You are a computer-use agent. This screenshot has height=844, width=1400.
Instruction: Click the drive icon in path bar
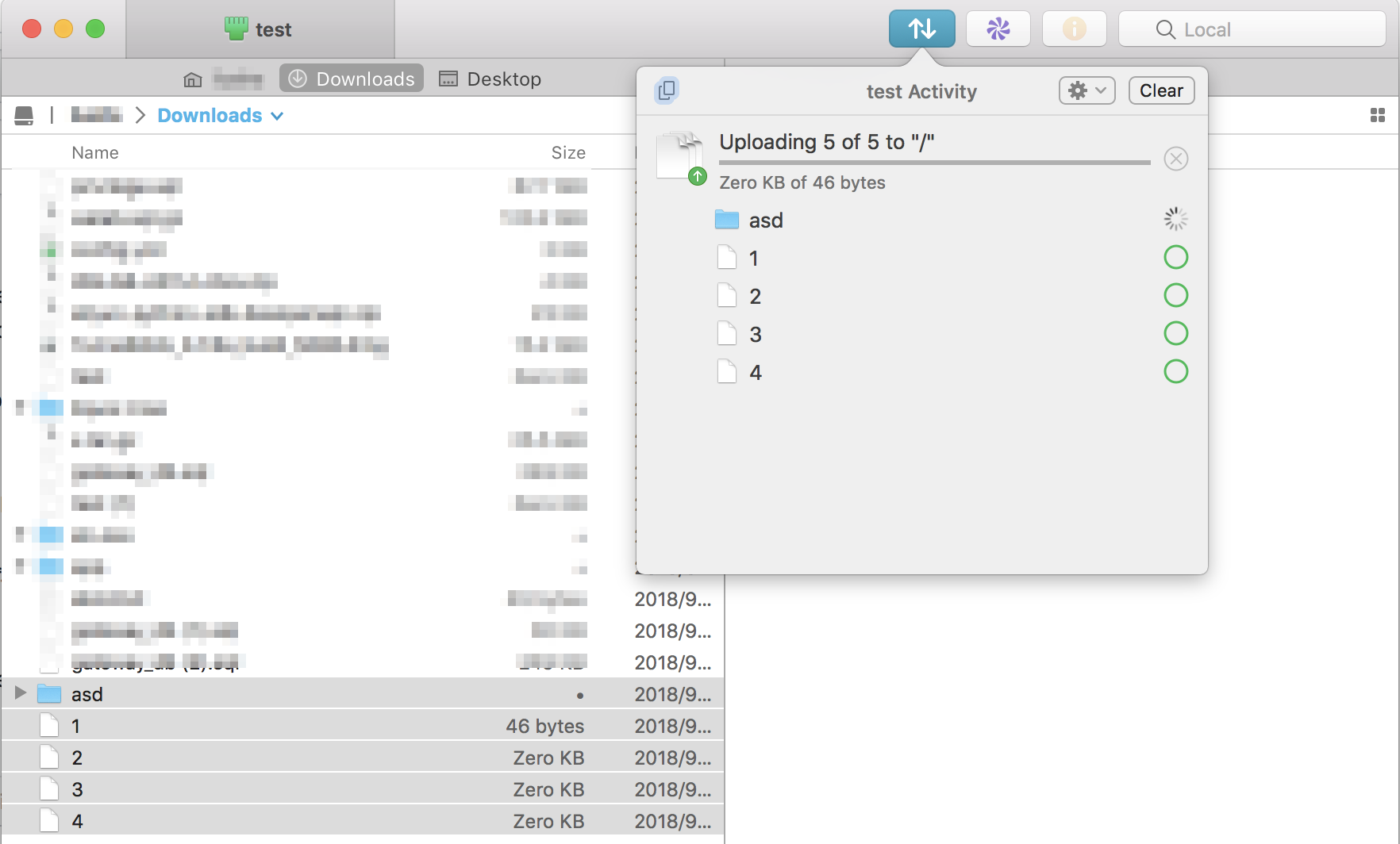(24, 116)
